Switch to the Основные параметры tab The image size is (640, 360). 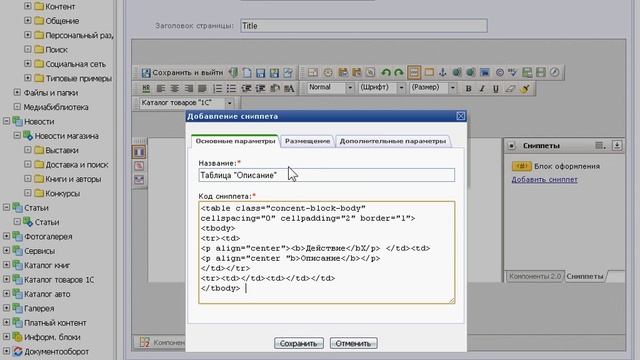235,141
